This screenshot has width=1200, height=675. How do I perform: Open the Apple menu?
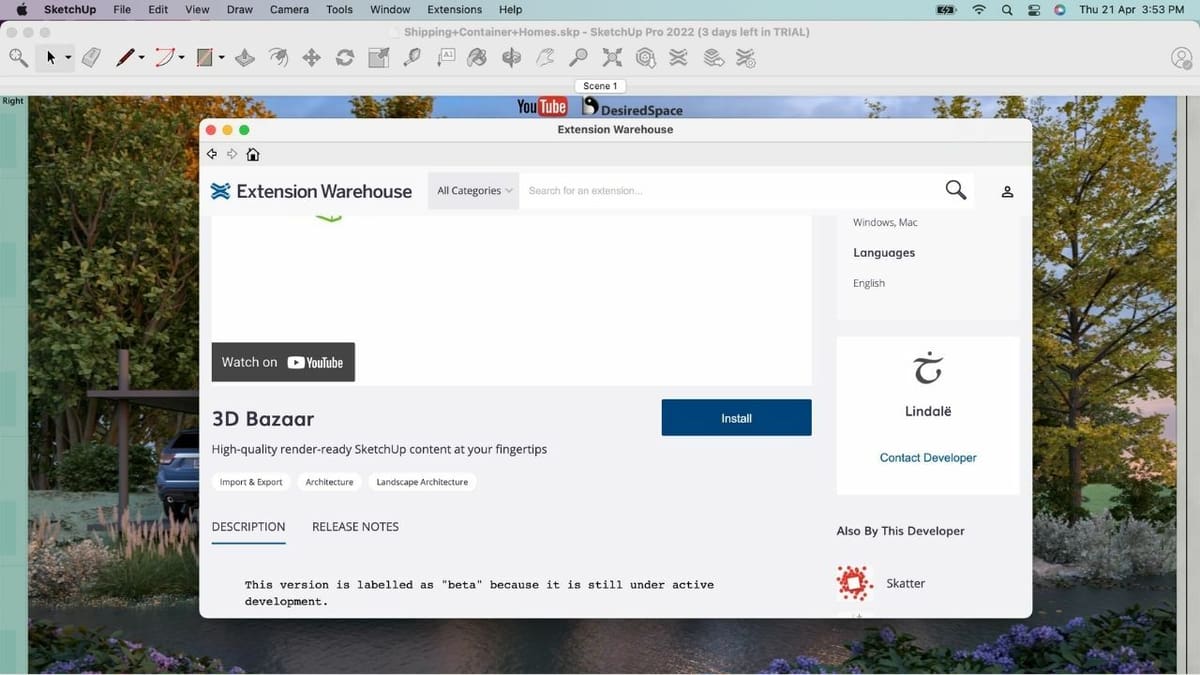[22, 9]
